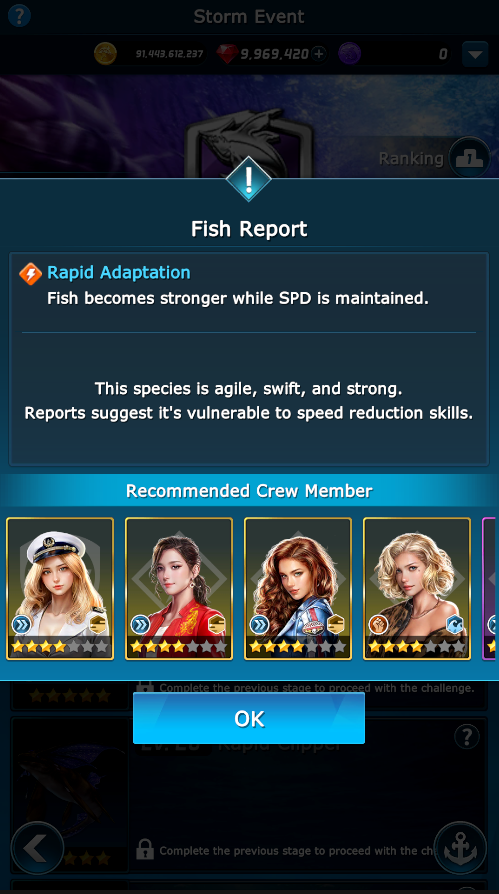Confirm the Fish Report with OK
This screenshot has height=894, width=499.
coord(249,718)
